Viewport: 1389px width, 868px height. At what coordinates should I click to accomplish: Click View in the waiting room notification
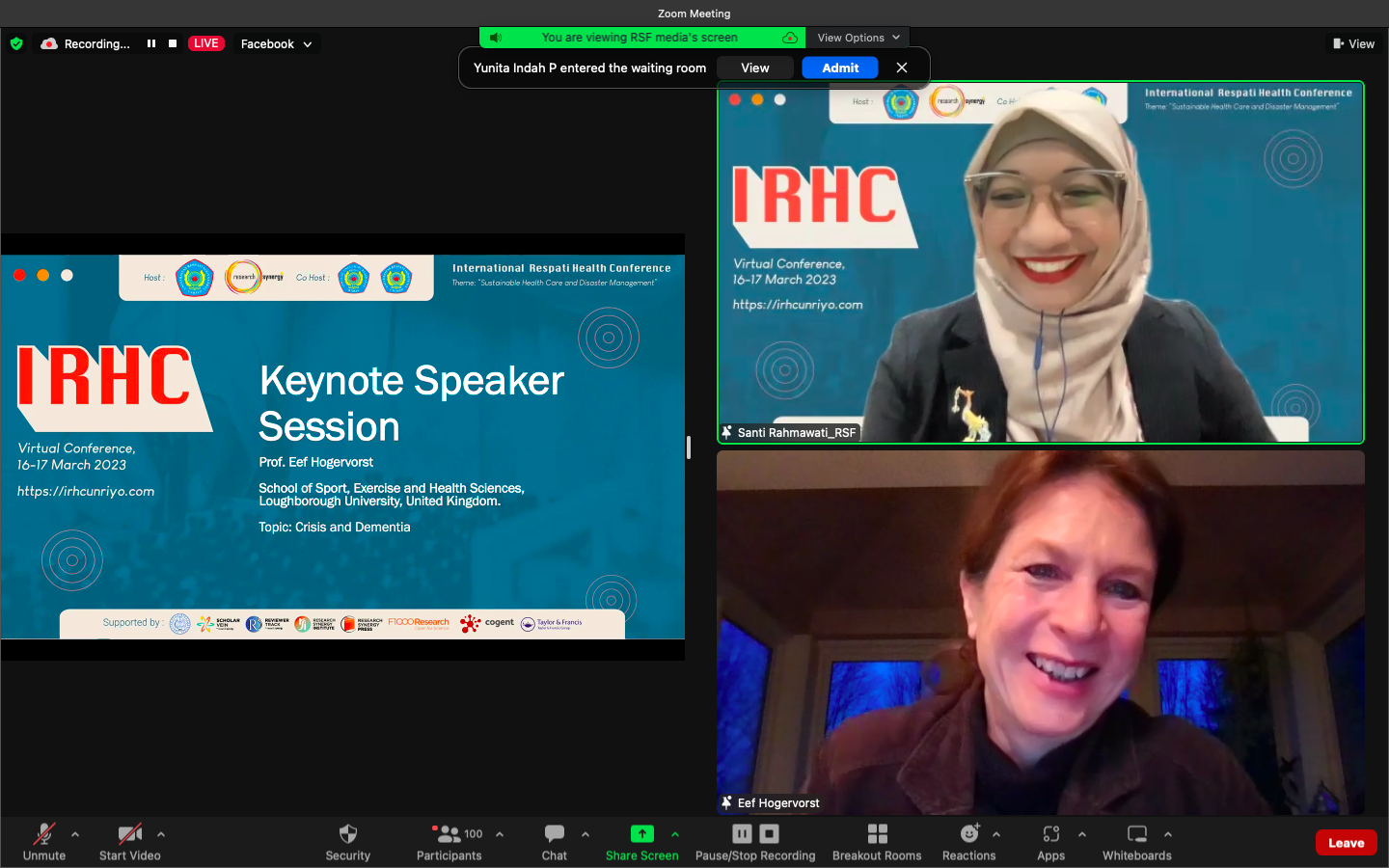point(754,68)
